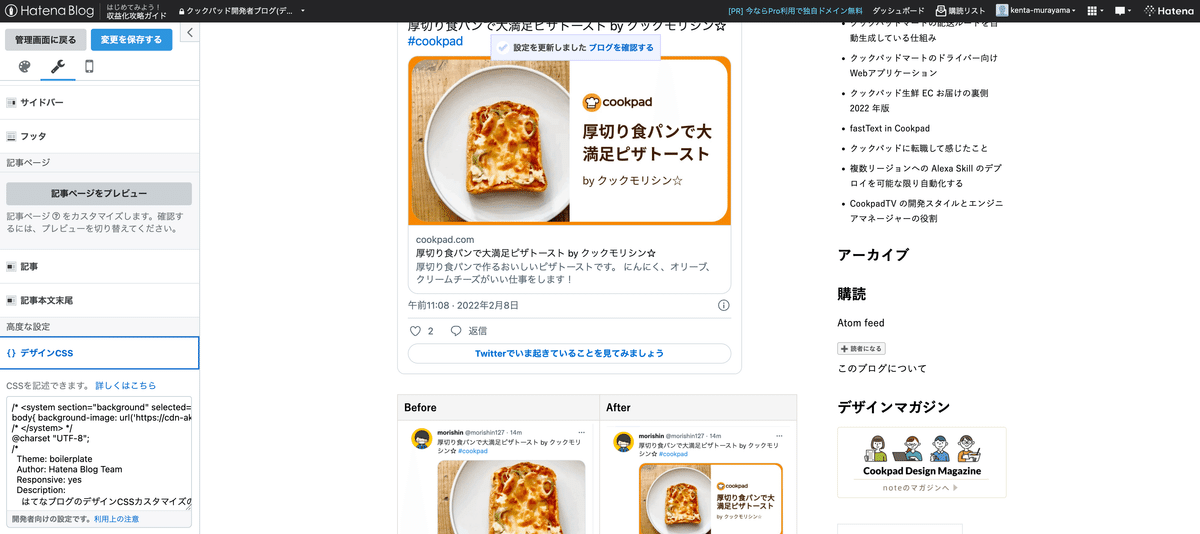1200x534 pixels.
Task: Open クックパッド生鮮 EC お届けの裏側 link
Action: (x=919, y=100)
